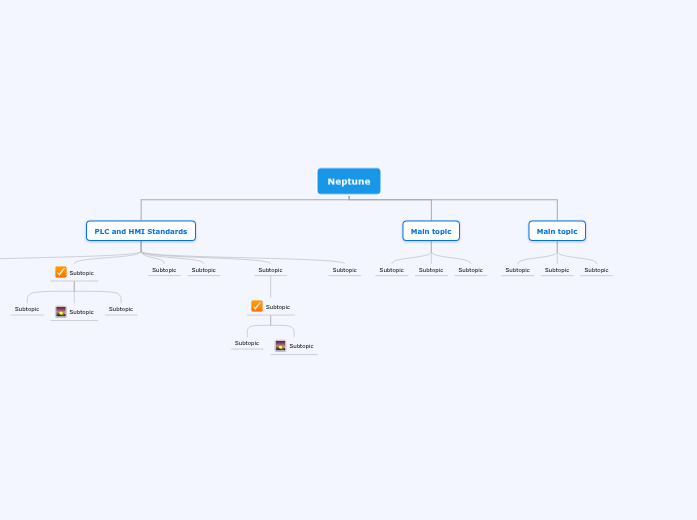Toggle the orange checkmark on the nested third-level subtopic
This screenshot has width=697, height=520.
pos(257,306)
